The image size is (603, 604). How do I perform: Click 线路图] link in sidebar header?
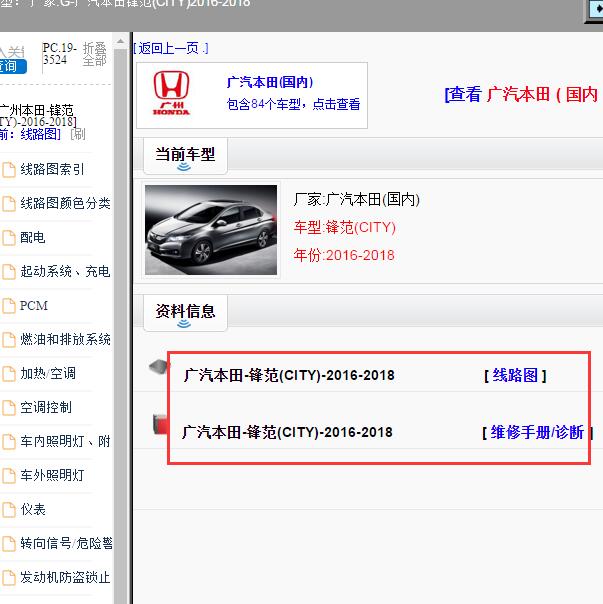[x=40, y=134]
